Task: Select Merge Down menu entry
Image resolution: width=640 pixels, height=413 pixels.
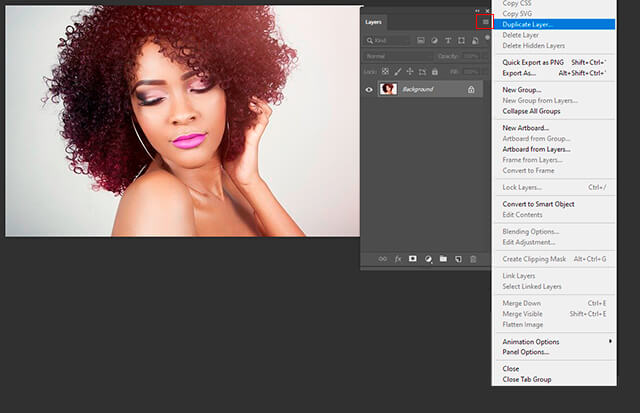Action: click(554, 303)
